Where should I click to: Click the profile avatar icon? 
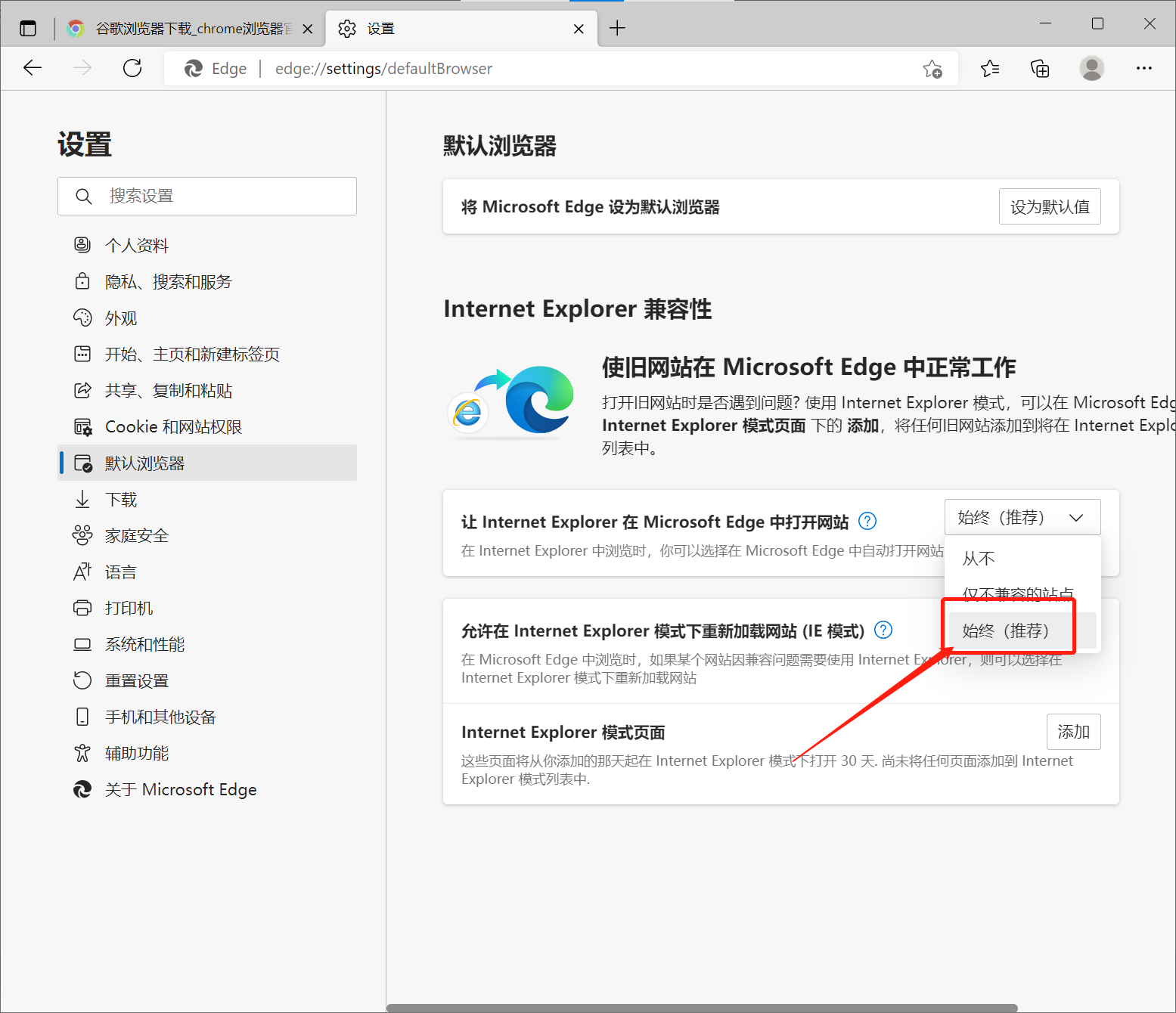1091,68
